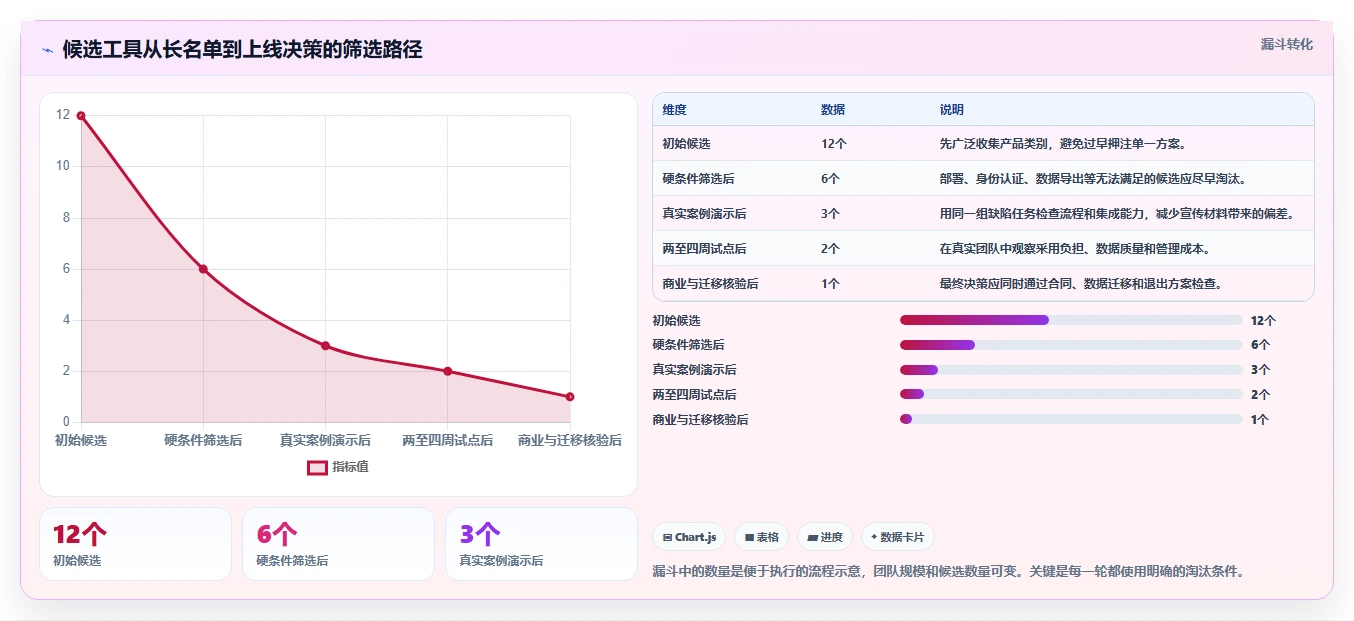
Task: Open the 6个 硬条件筛选后 stat card
Action: click(x=338, y=544)
